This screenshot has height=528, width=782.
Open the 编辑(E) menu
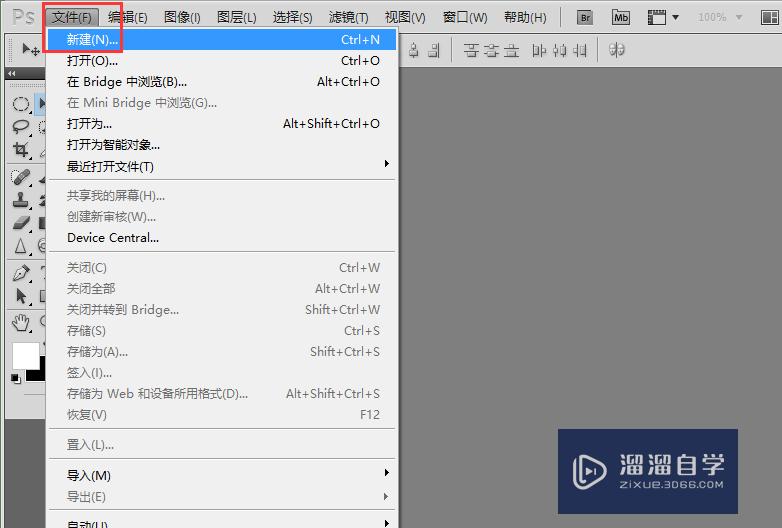click(x=128, y=17)
